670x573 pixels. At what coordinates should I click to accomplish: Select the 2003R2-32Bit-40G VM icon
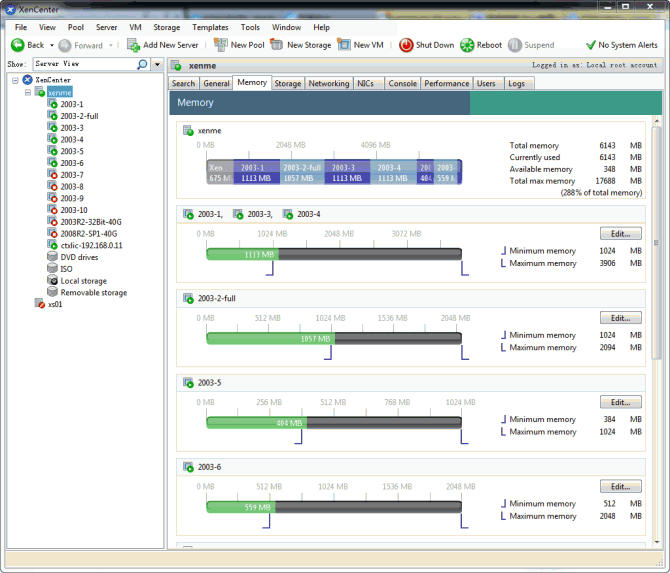pos(52,221)
